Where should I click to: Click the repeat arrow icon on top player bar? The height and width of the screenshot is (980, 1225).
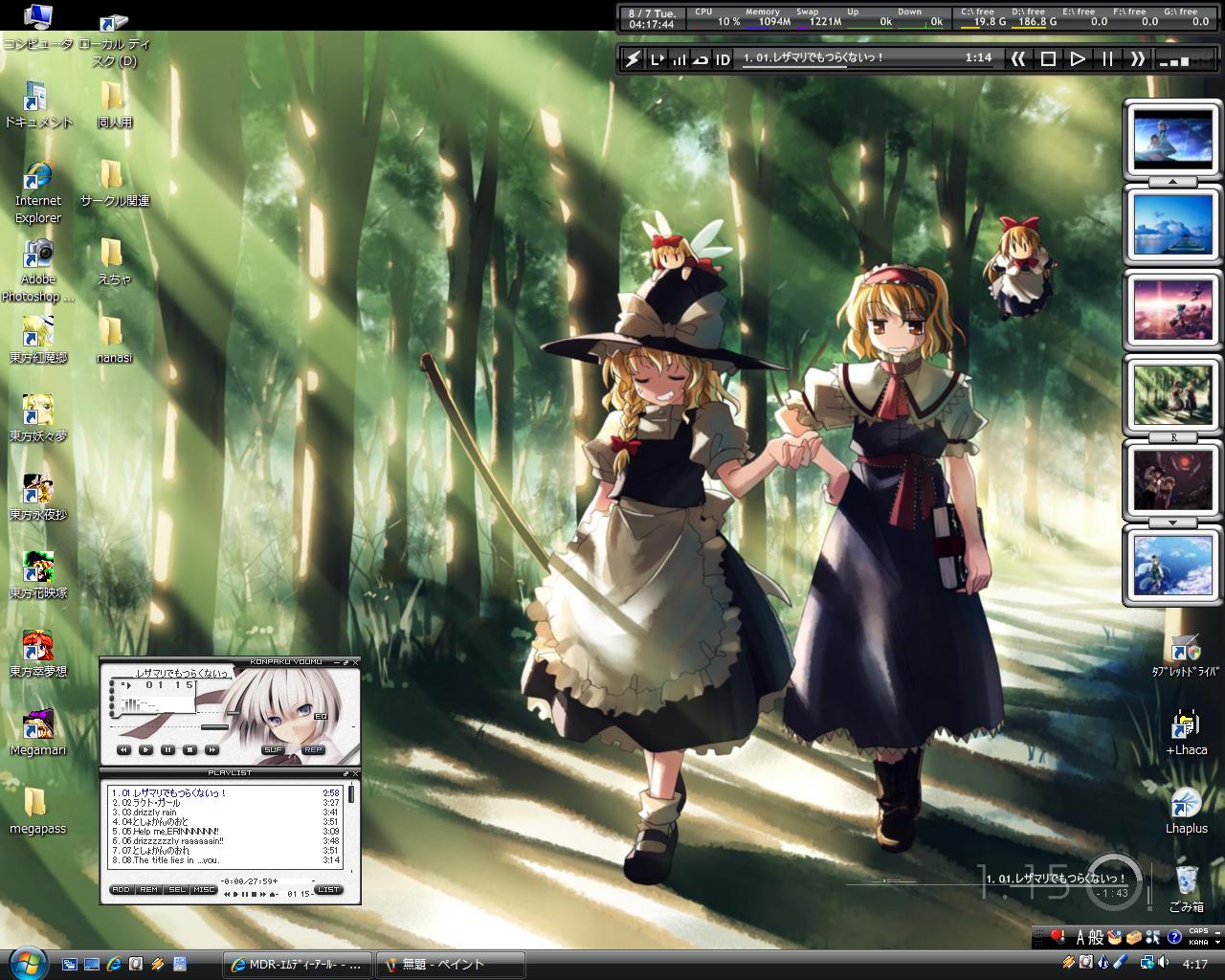point(701,58)
